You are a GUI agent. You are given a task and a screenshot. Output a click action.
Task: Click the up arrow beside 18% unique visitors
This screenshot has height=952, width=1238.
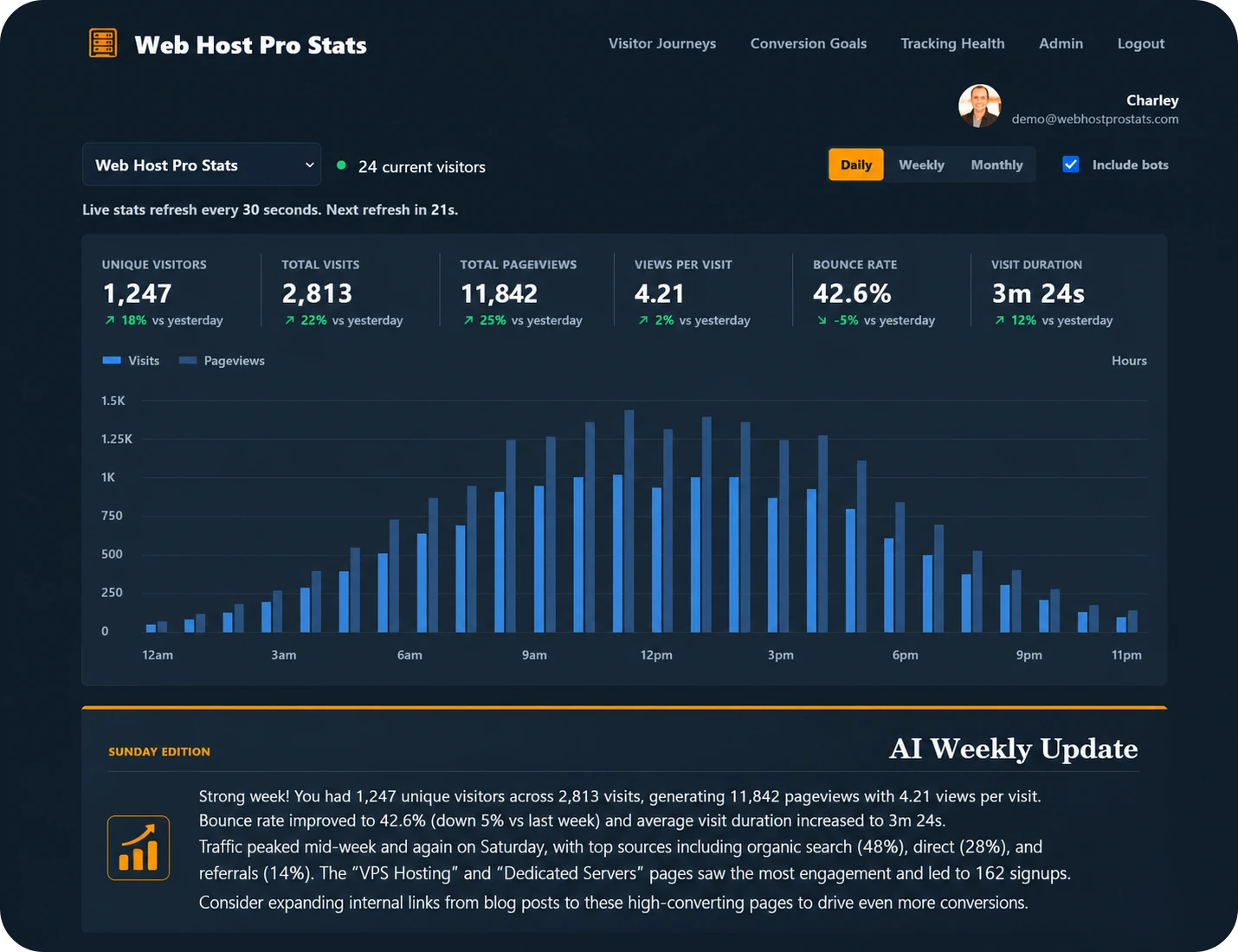110,320
